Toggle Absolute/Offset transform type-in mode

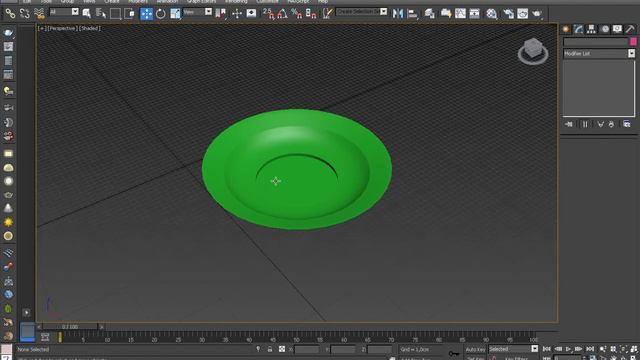click(x=282, y=349)
